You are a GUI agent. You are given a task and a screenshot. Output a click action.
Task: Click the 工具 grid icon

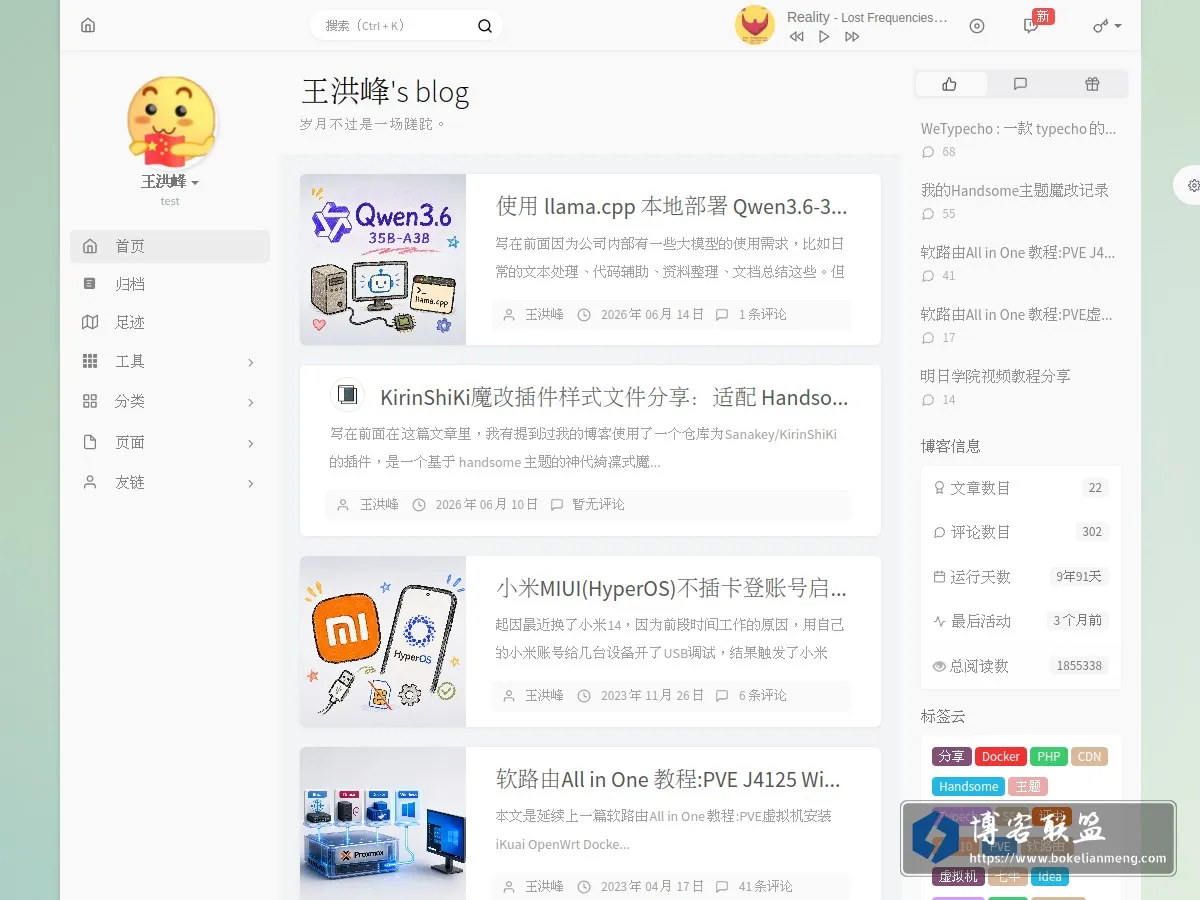pos(90,361)
